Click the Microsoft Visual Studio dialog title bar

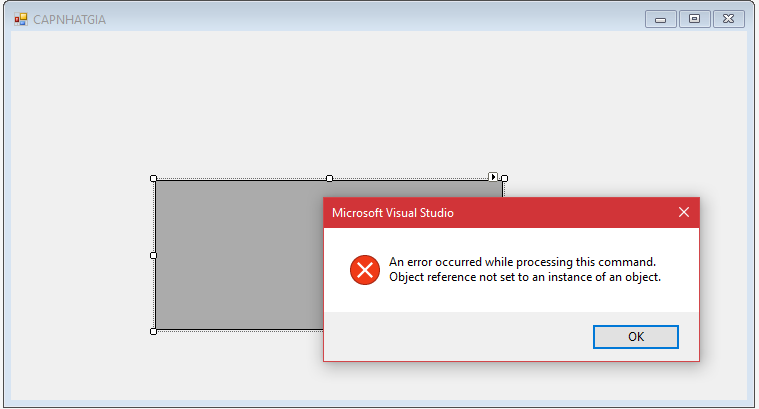point(480,212)
